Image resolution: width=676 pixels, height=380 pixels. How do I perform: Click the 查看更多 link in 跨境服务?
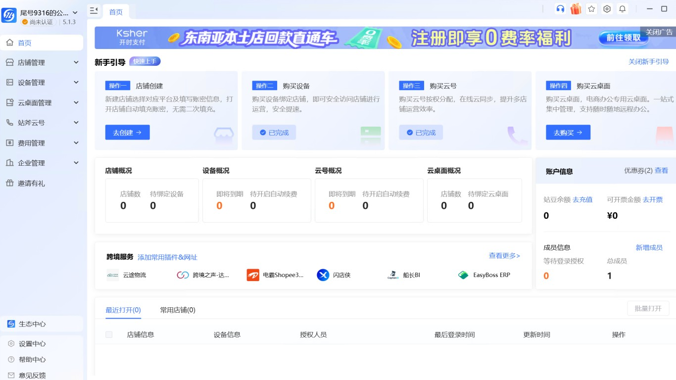[x=504, y=256]
